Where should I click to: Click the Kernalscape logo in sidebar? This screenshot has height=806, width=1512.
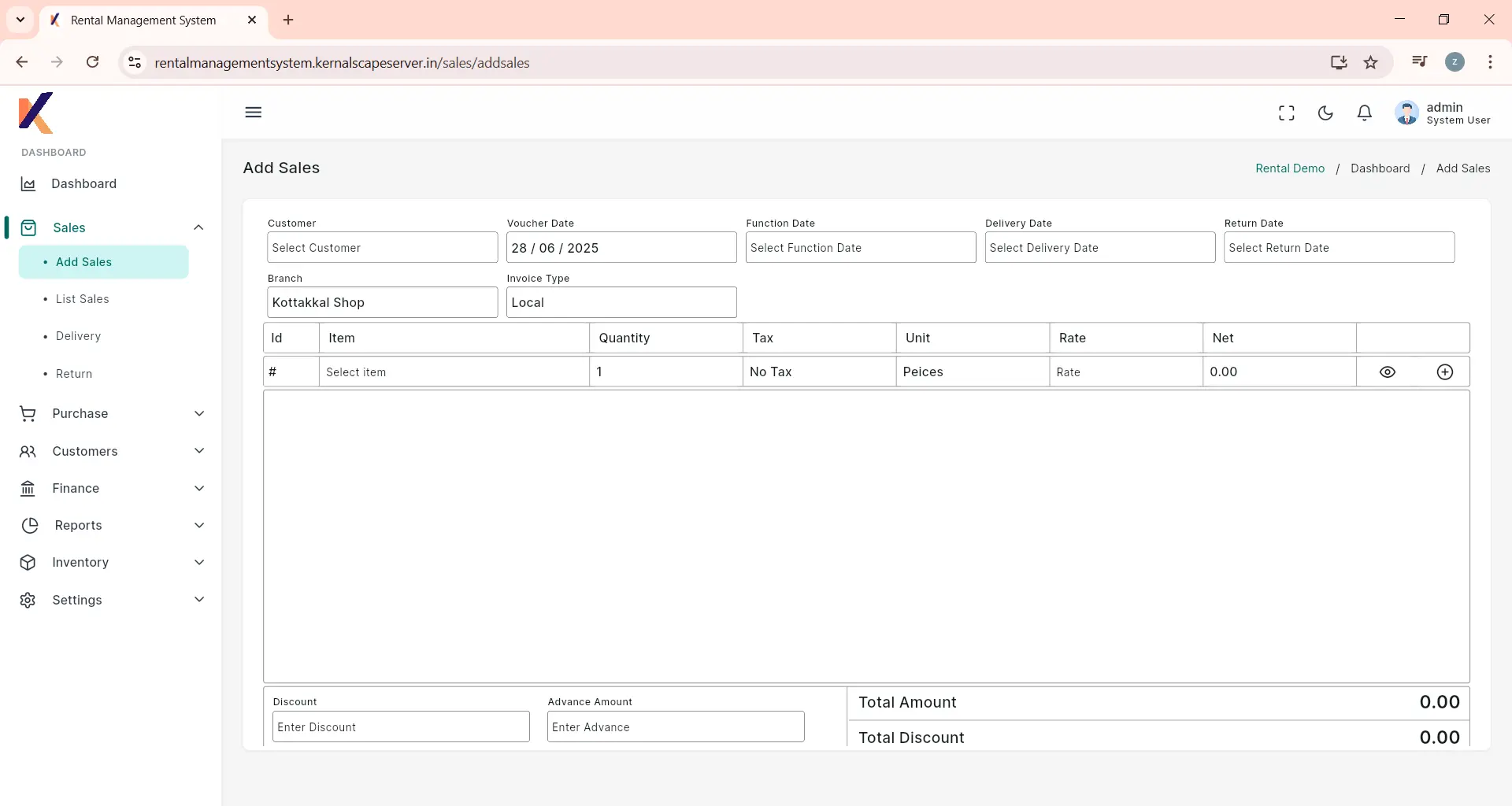pyautogui.click(x=35, y=113)
